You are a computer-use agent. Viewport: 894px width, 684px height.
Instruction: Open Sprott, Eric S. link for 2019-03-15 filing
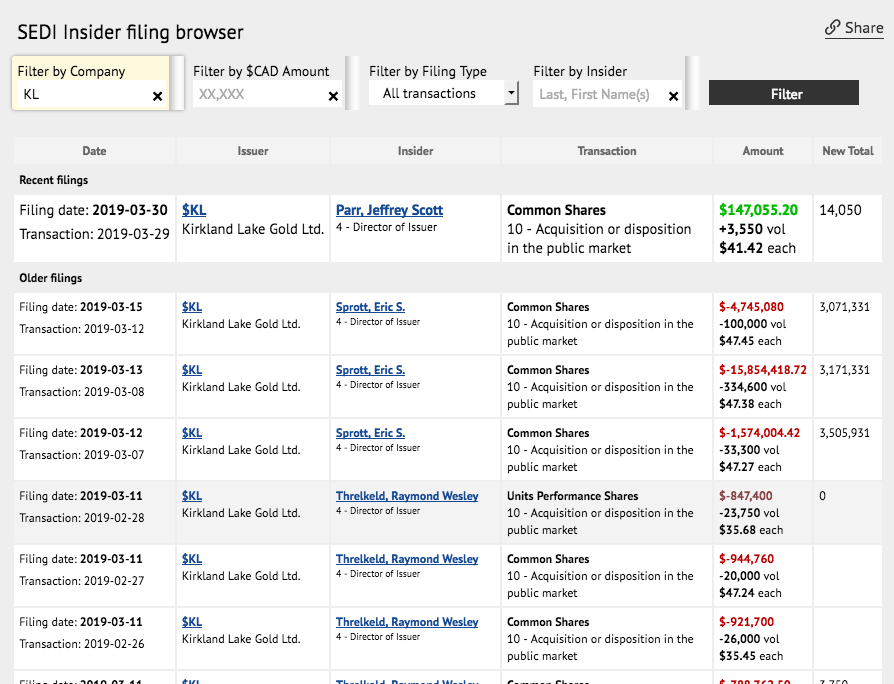pyautogui.click(x=370, y=307)
